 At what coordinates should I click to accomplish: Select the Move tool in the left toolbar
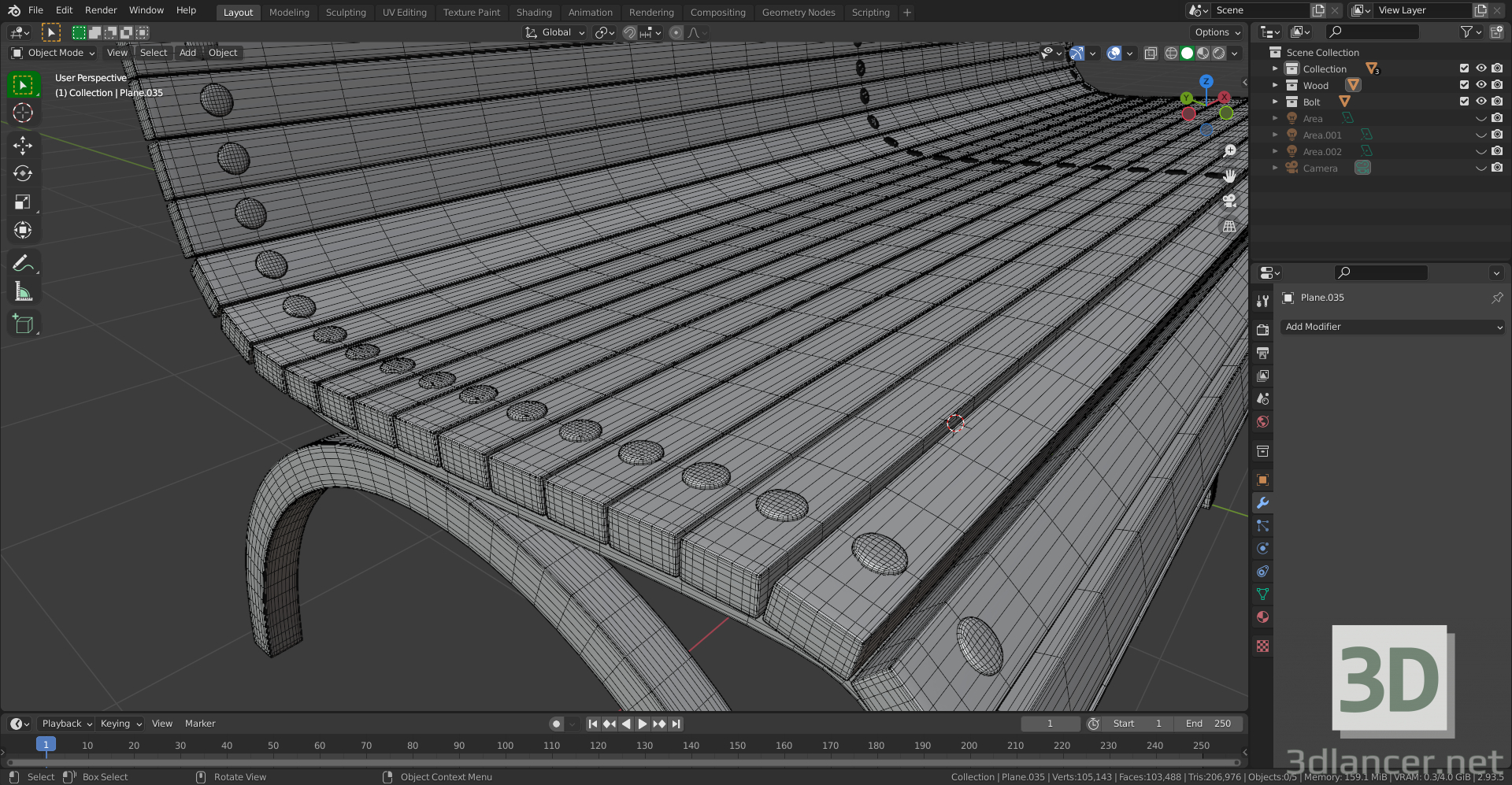(23, 145)
